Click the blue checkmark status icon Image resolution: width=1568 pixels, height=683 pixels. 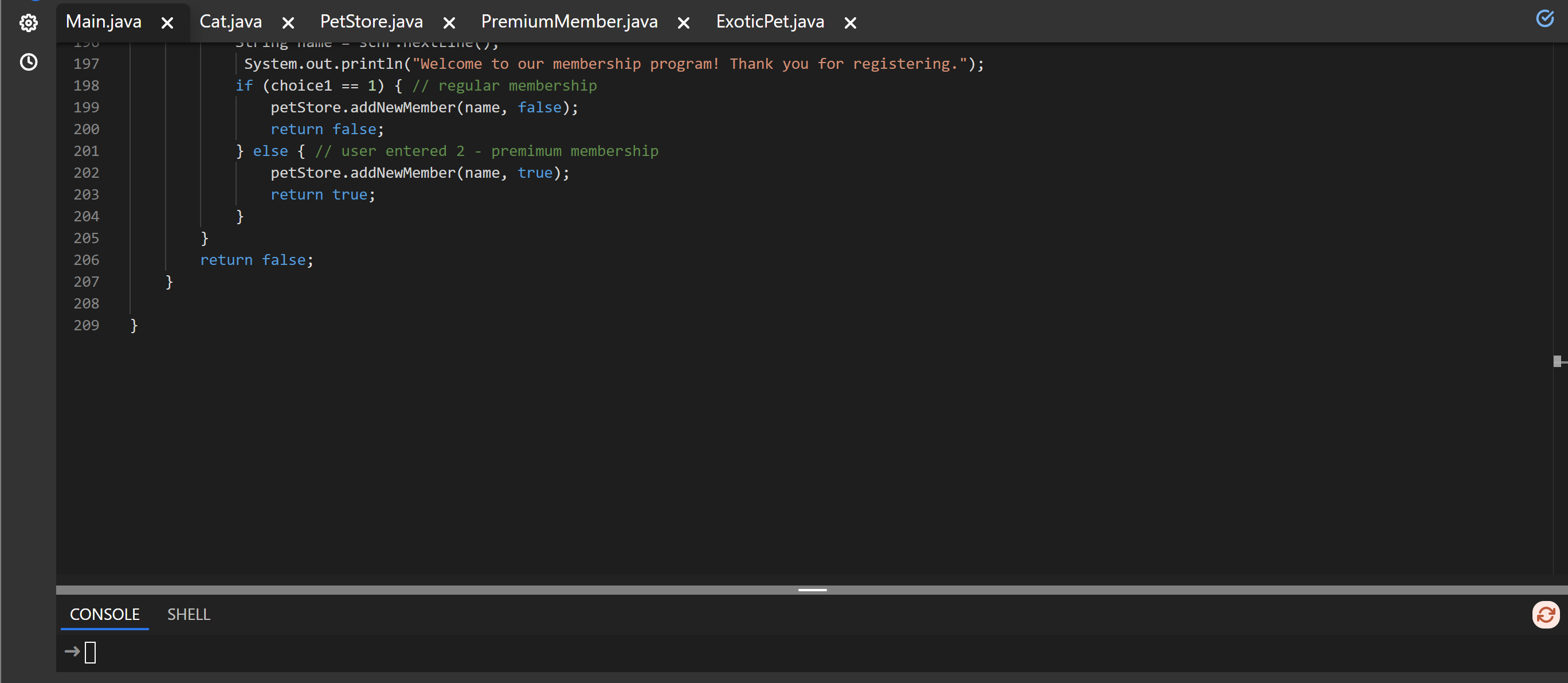pos(1545,18)
